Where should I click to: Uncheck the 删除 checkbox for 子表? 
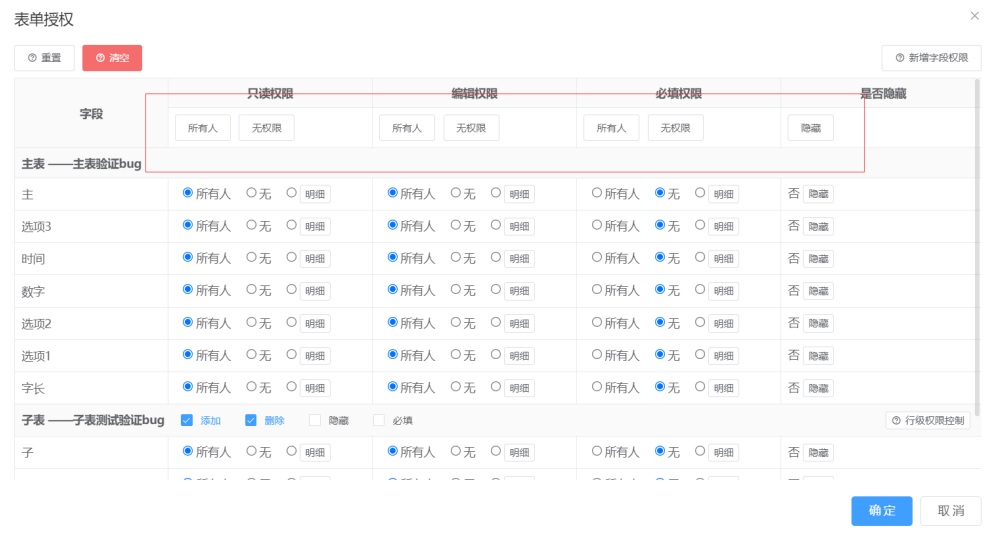coord(251,421)
